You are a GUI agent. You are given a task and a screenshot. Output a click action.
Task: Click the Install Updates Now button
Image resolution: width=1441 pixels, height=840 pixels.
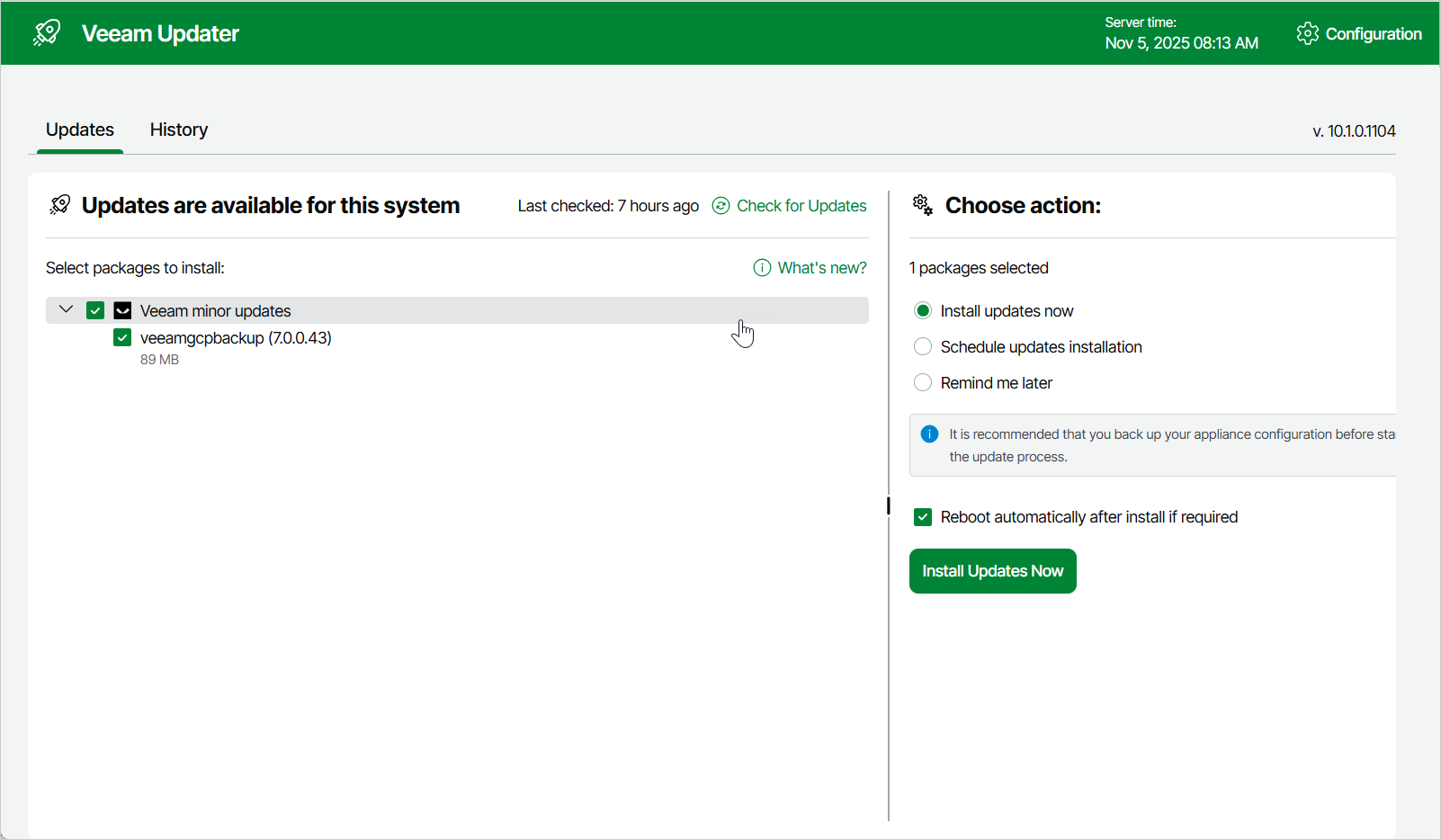(x=993, y=571)
